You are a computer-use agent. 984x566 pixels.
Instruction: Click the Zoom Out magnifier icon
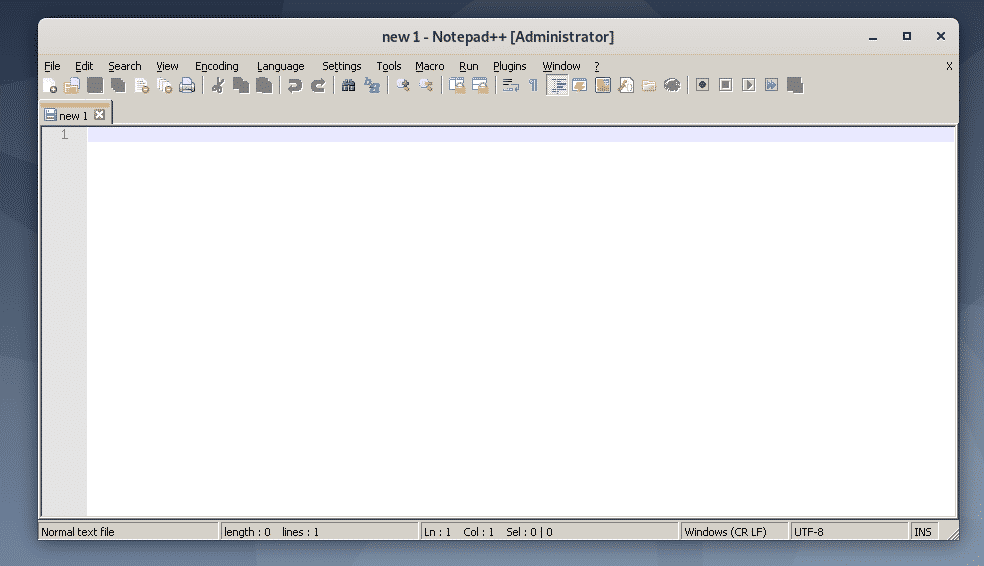[x=425, y=85]
